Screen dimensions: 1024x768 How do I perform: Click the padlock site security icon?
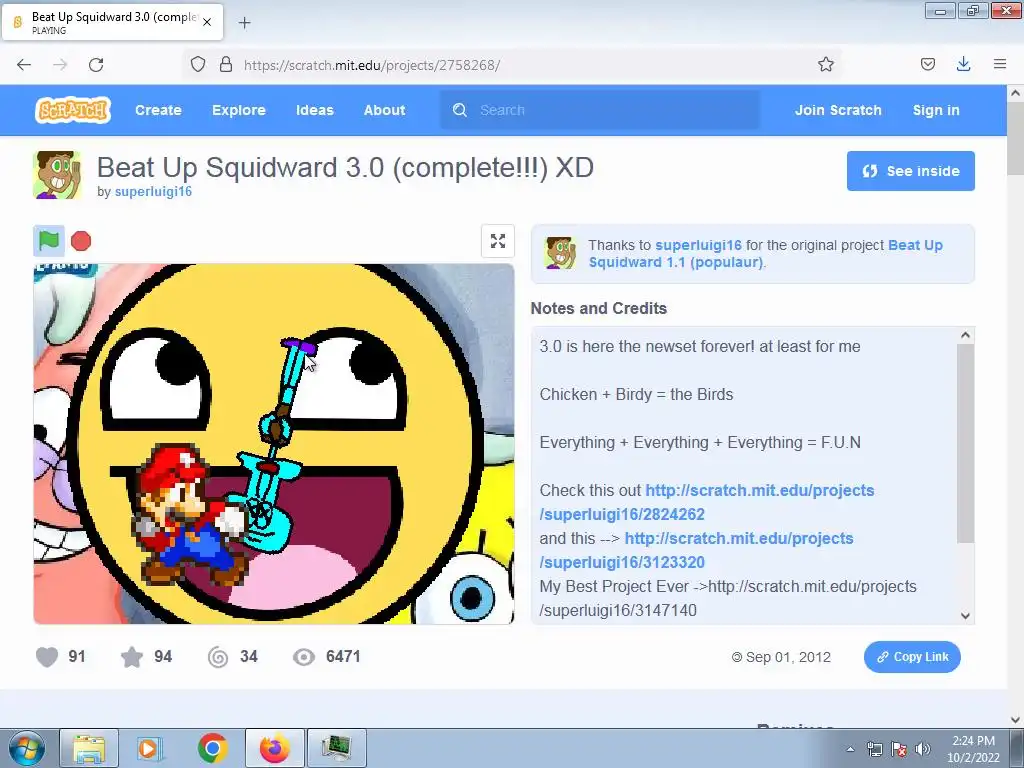226,64
